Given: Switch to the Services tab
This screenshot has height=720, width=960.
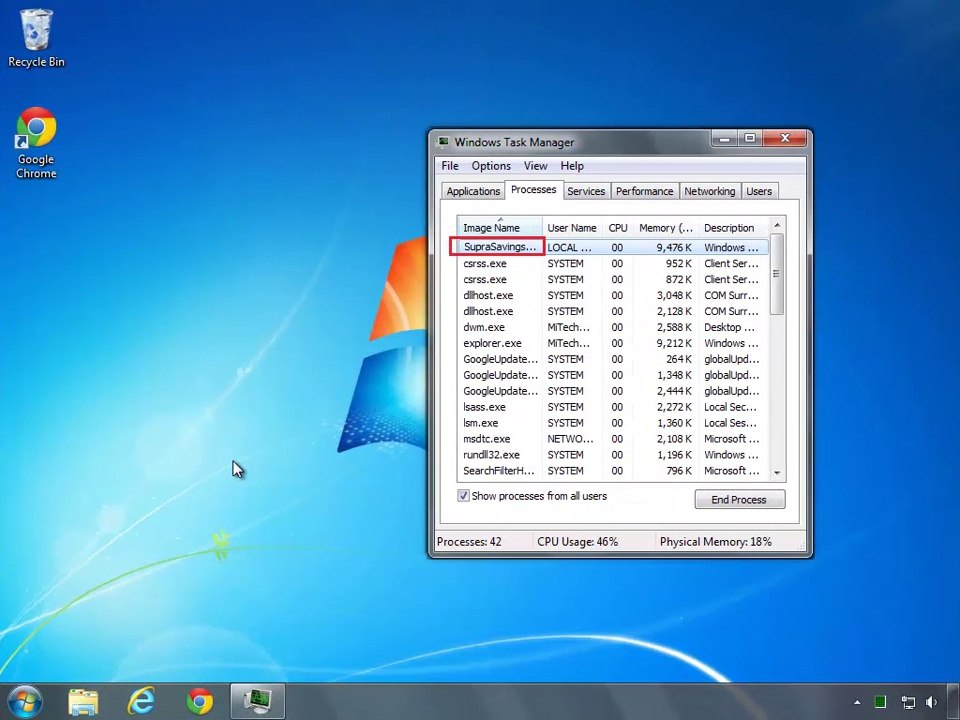Looking at the screenshot, I should pyautogui.click(x=586, y=191).
